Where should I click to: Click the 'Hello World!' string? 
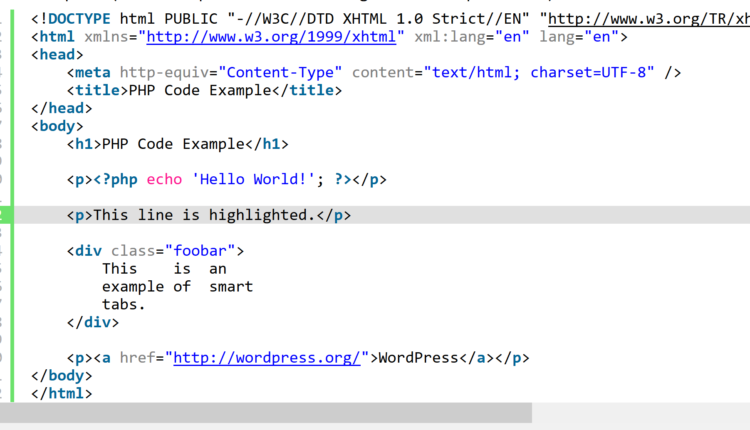253,179
